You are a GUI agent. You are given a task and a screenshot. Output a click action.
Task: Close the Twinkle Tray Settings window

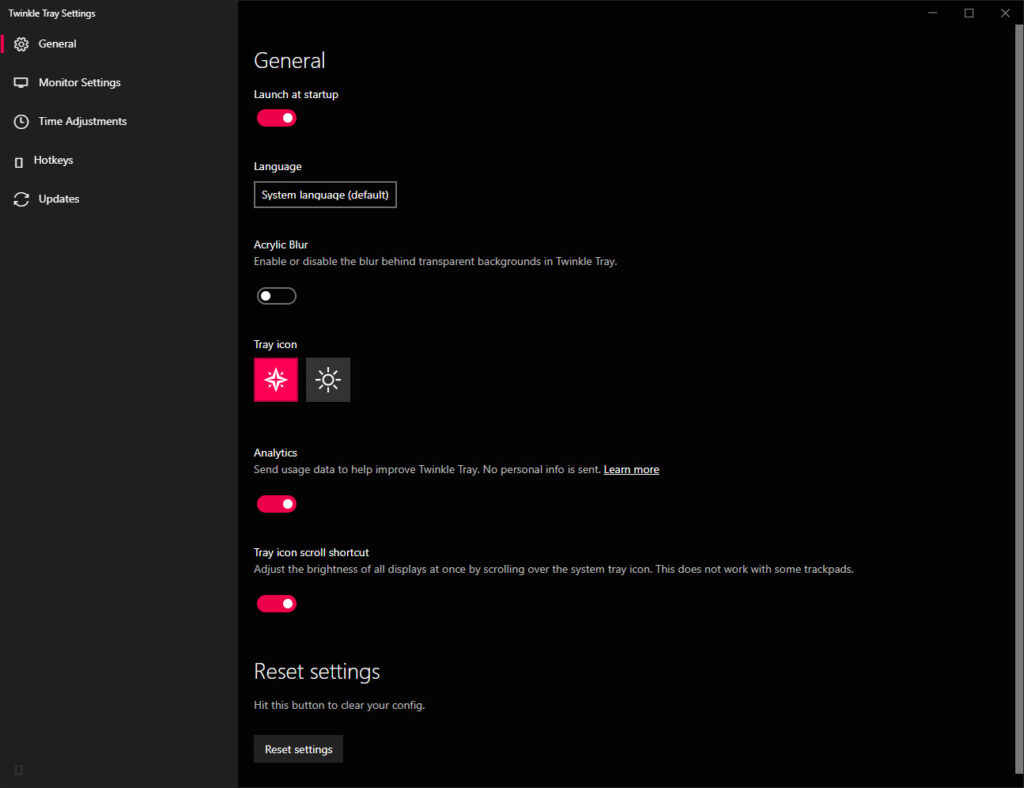point(1005,13)
